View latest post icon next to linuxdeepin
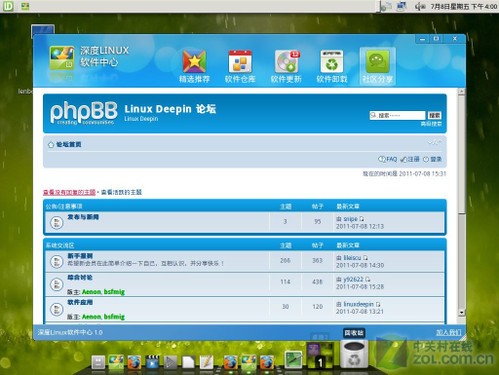The width and height of the screenshot is (499, 375). tap(378, 304)
